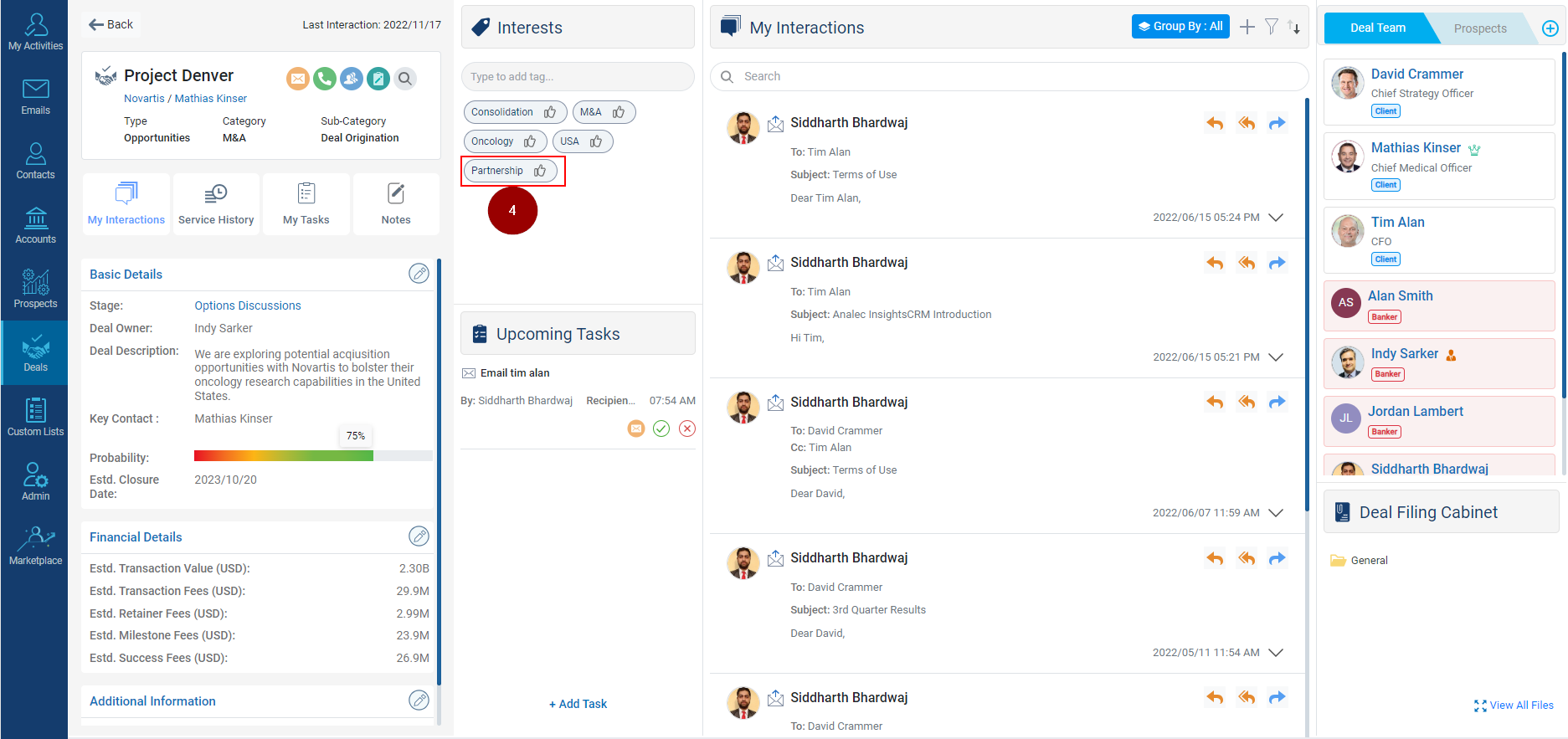The image size is (1568, 739).
Task: Open Prospects from the sidebar
Action: [x=35, y=290]
